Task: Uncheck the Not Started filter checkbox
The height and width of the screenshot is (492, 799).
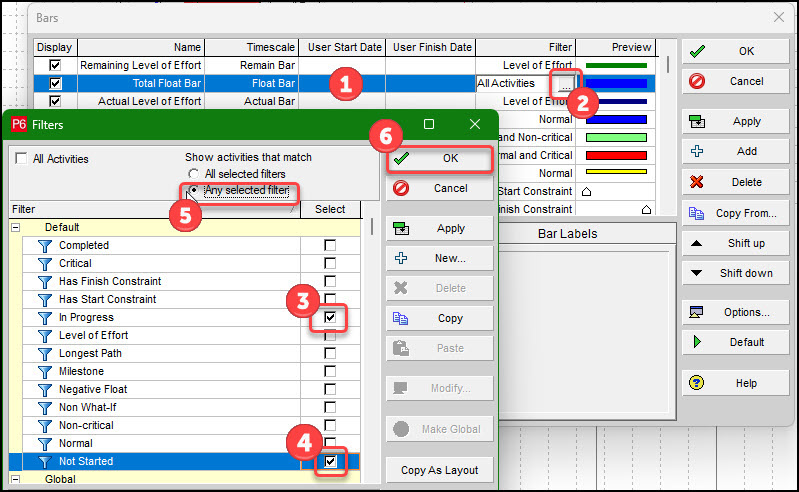Action: point(330,462)
